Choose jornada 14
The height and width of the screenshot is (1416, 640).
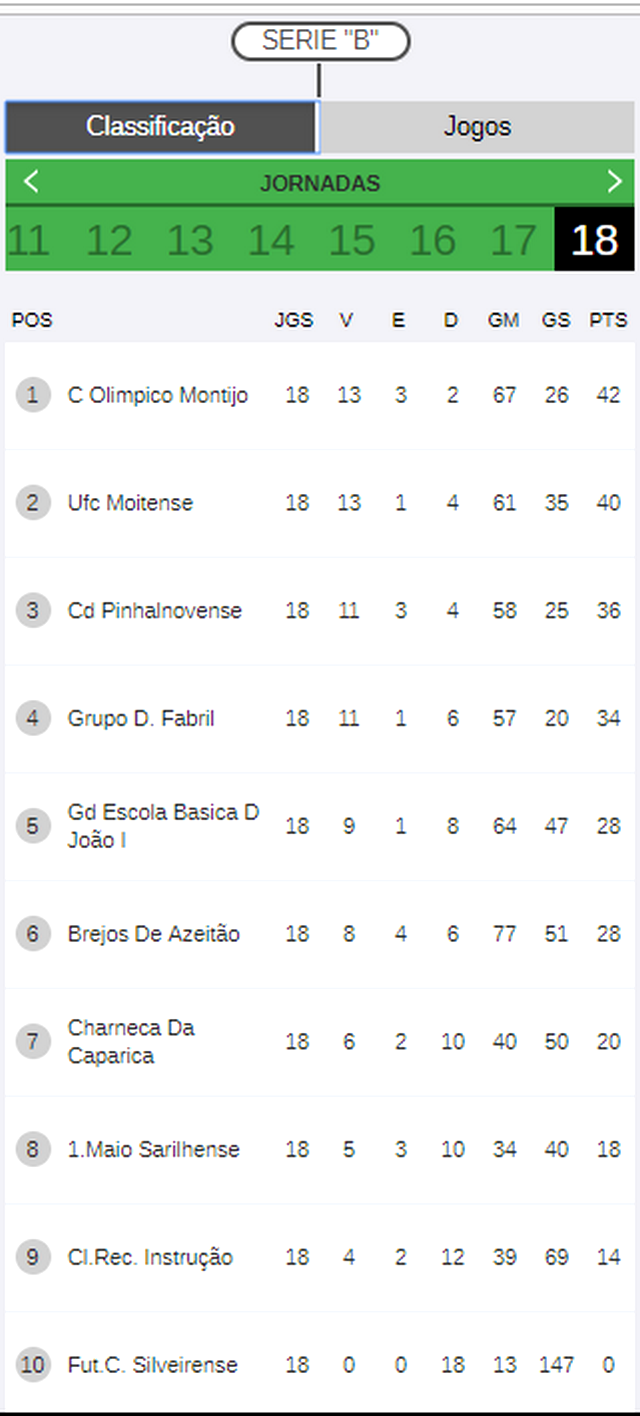coord(271,240)
